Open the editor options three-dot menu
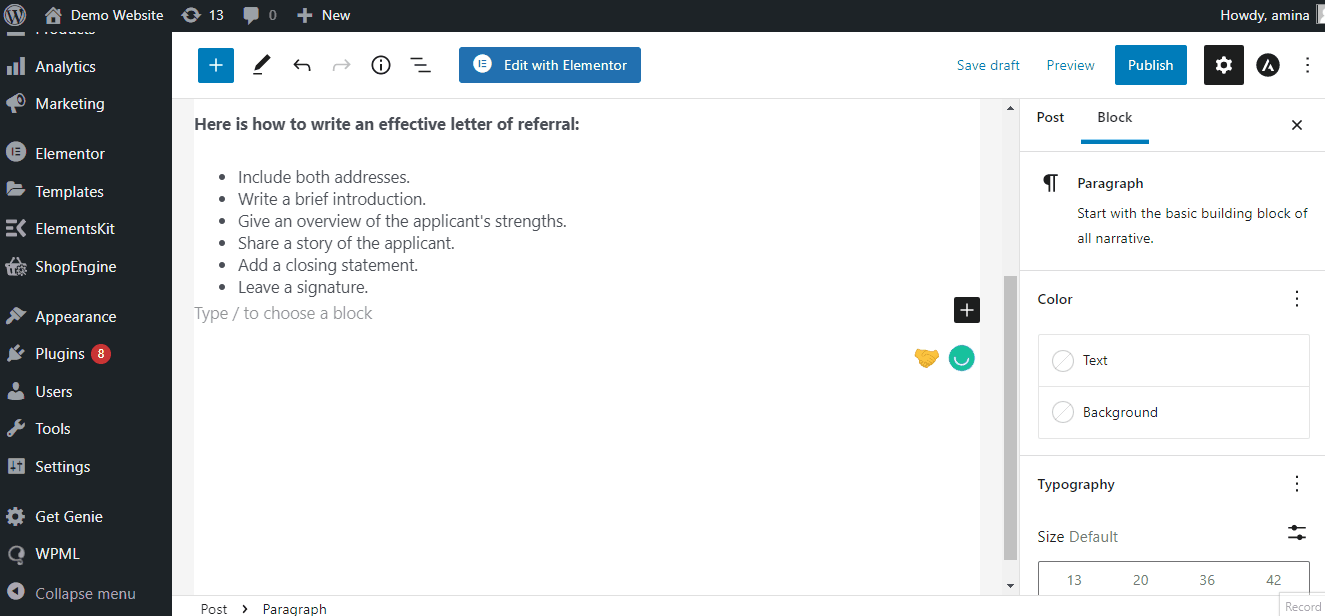The width and height of the screenshot is (1325, 616). point(1307,65)
